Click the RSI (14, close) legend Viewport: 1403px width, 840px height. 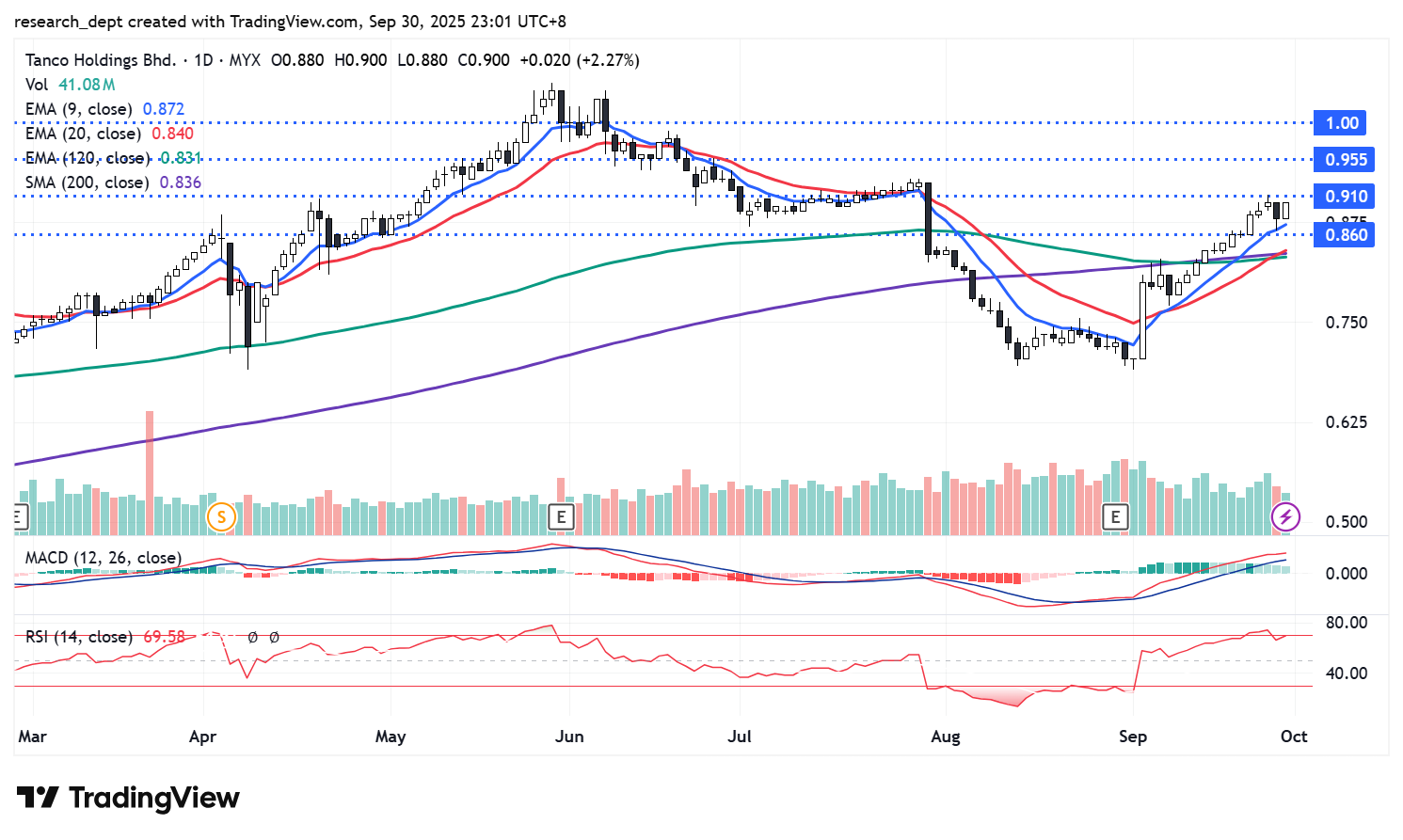79,637
